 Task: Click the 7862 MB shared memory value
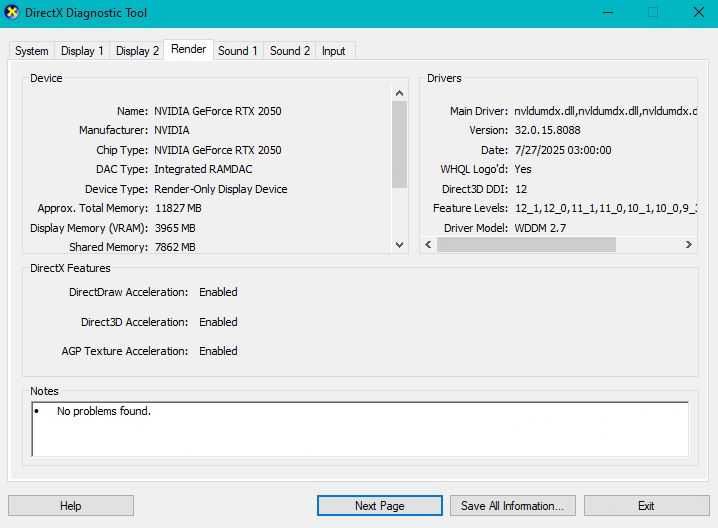175,247
